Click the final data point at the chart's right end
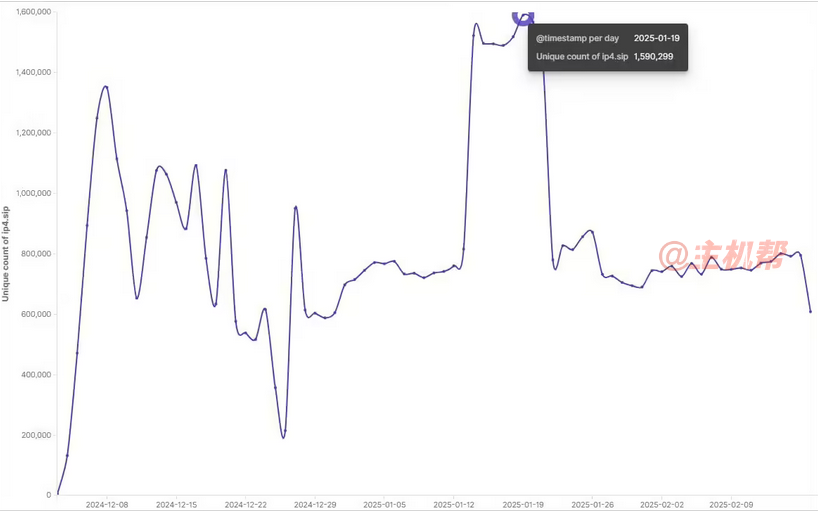The height and width of the screenshot is (513, 818). (810, 312)
